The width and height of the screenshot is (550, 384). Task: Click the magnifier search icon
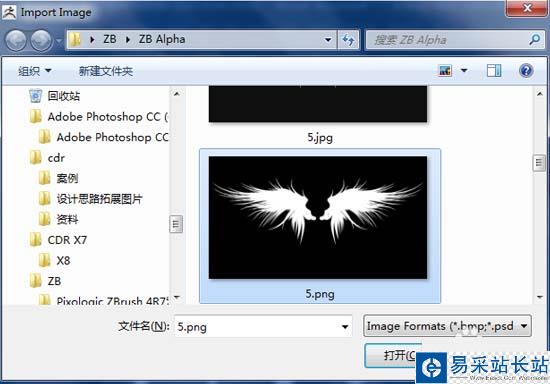[x=535, y=39]
